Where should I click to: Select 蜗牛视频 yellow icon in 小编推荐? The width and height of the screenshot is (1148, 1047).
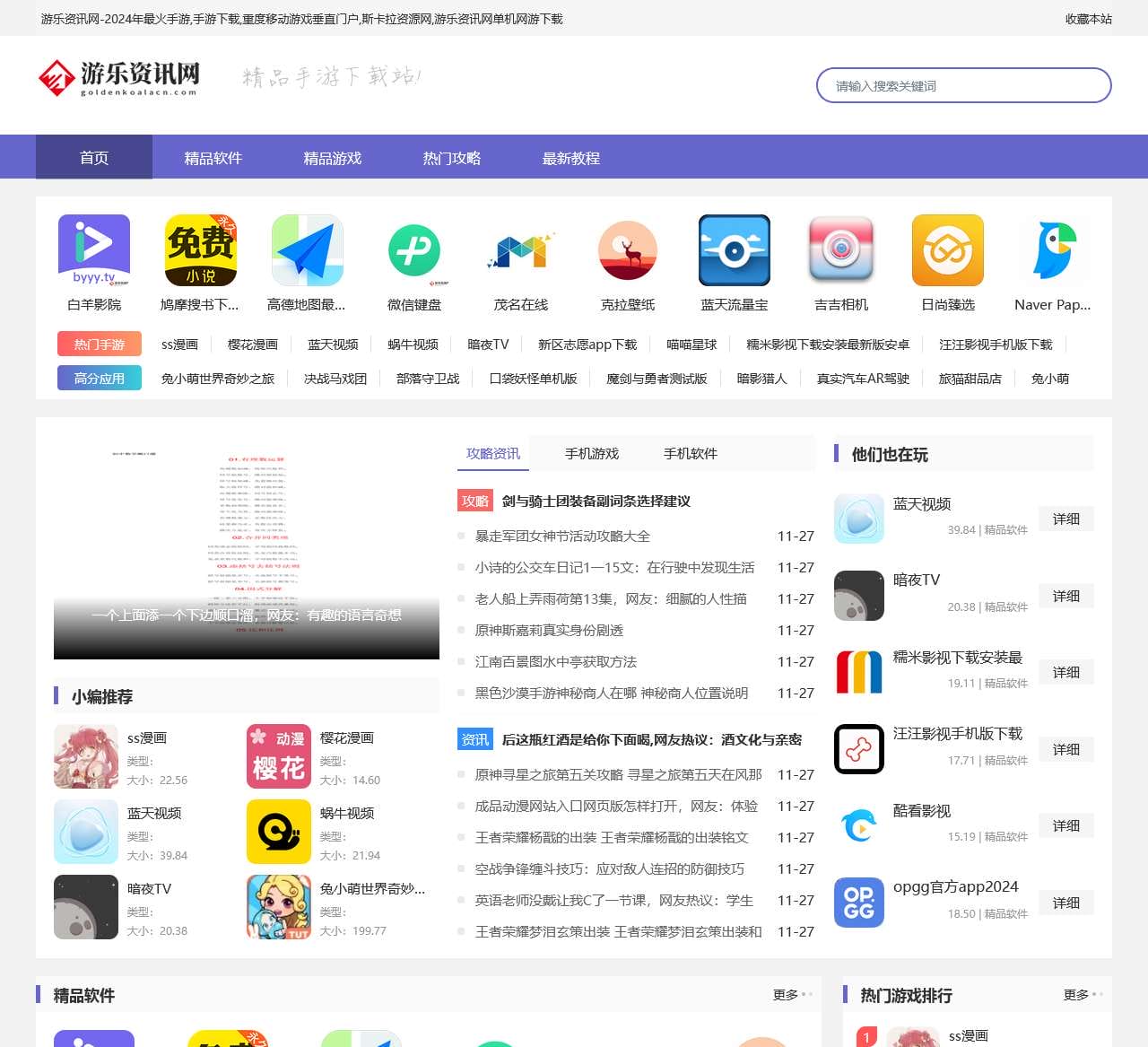(x=279, y=832)
